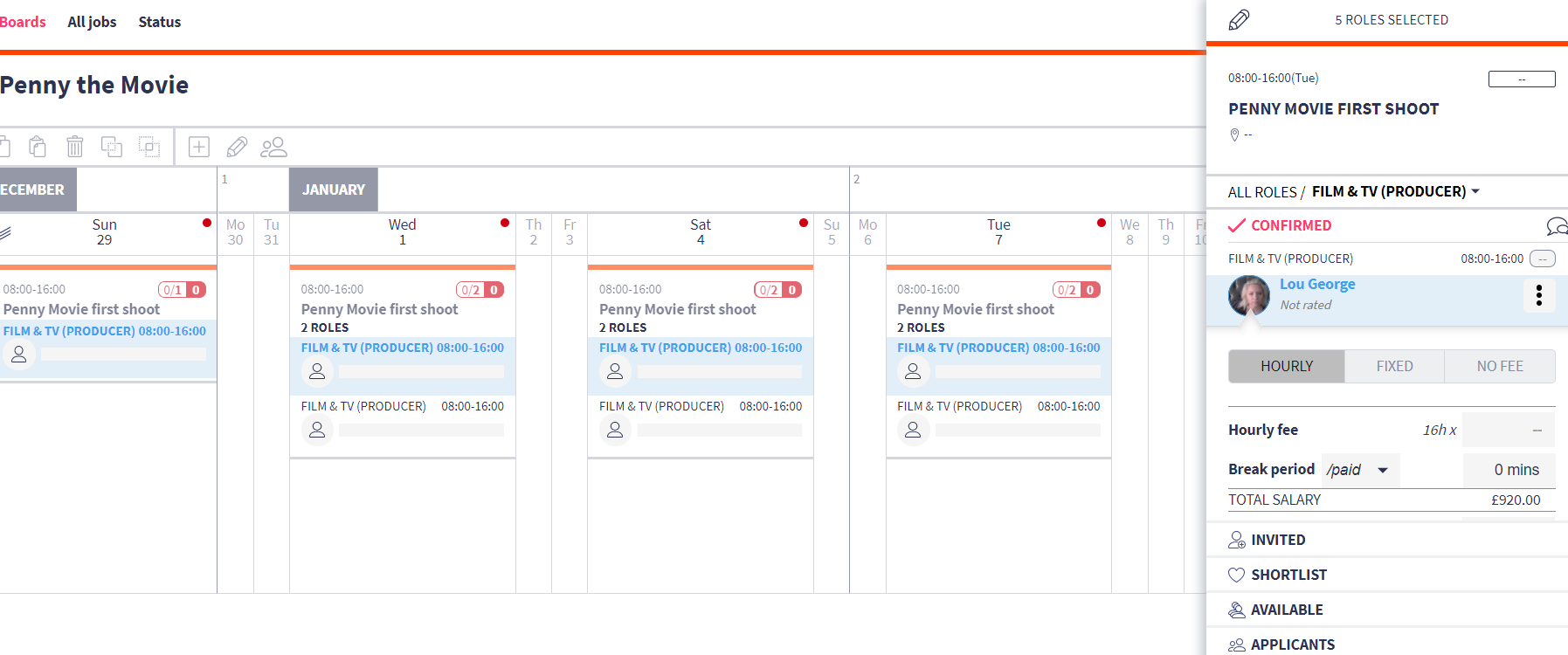Click the hourly fee rate input field
1568x655 pixels.
point(1509,430)
